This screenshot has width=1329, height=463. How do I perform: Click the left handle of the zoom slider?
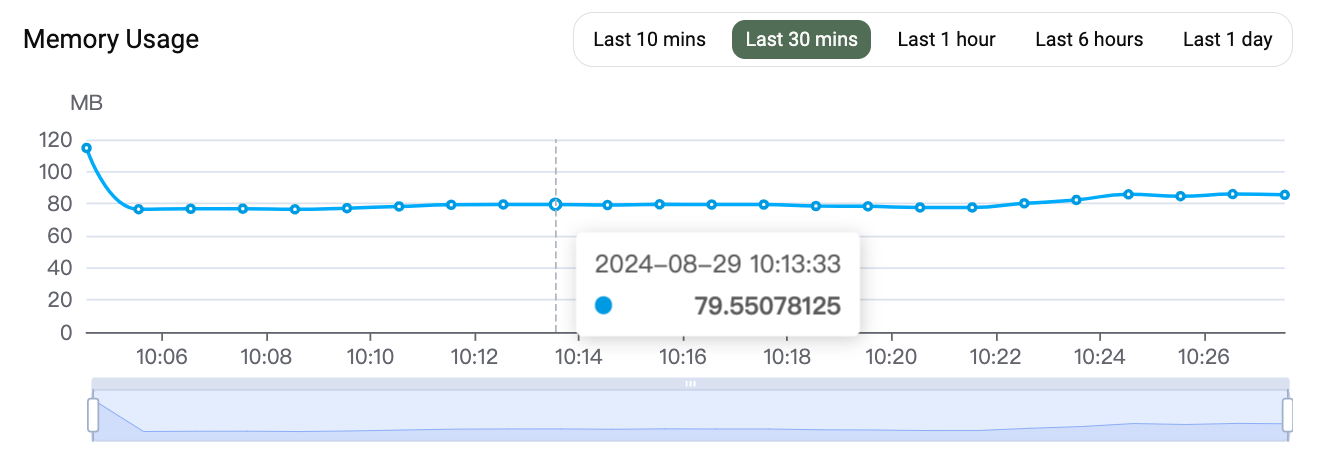coord(93,414)
